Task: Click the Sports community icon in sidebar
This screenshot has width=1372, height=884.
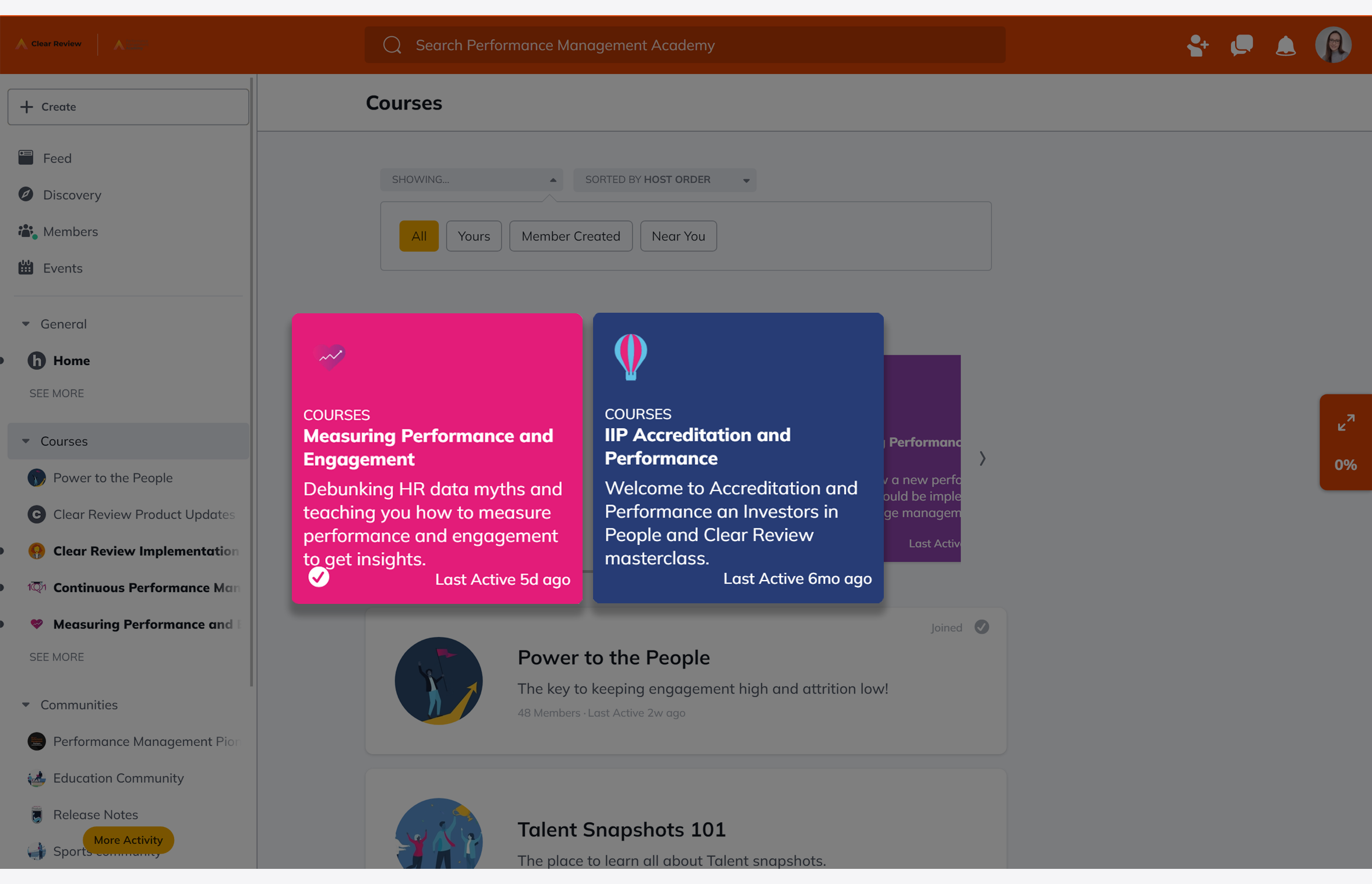Action: tap(37, 851)
